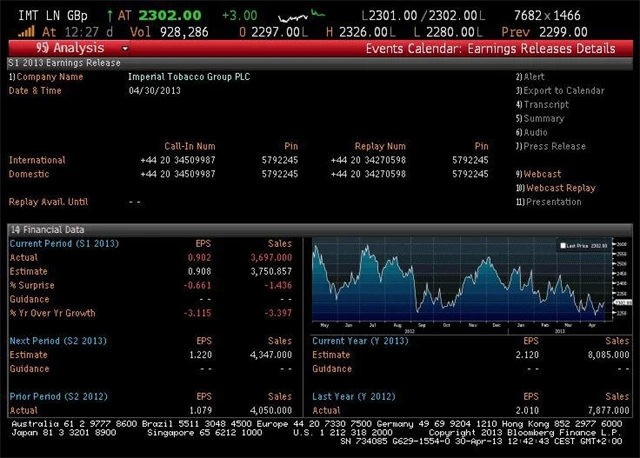640x458 pixels.
Task: Click prior period actual EPS 1.079
Action: click(x=200, y=410)
